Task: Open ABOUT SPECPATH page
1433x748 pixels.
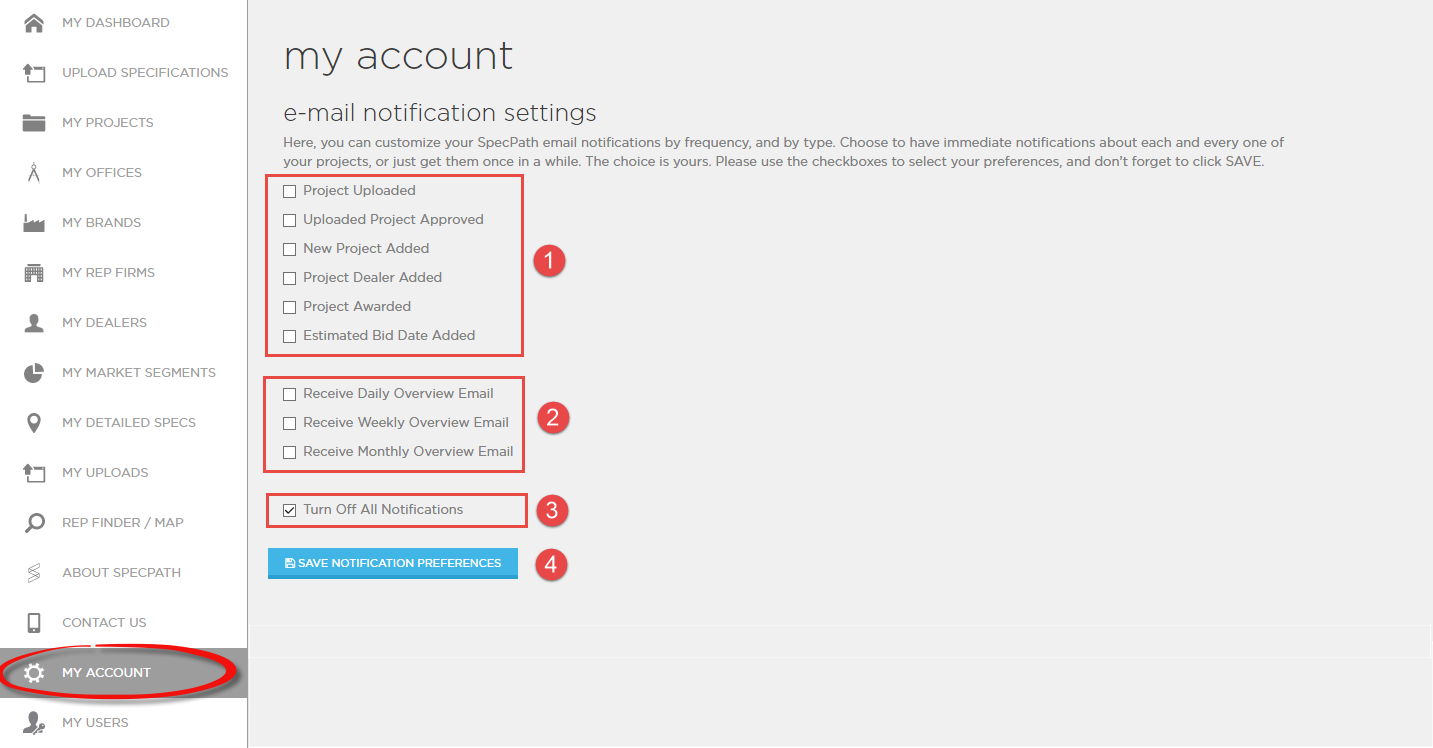Action: (123, 572)
